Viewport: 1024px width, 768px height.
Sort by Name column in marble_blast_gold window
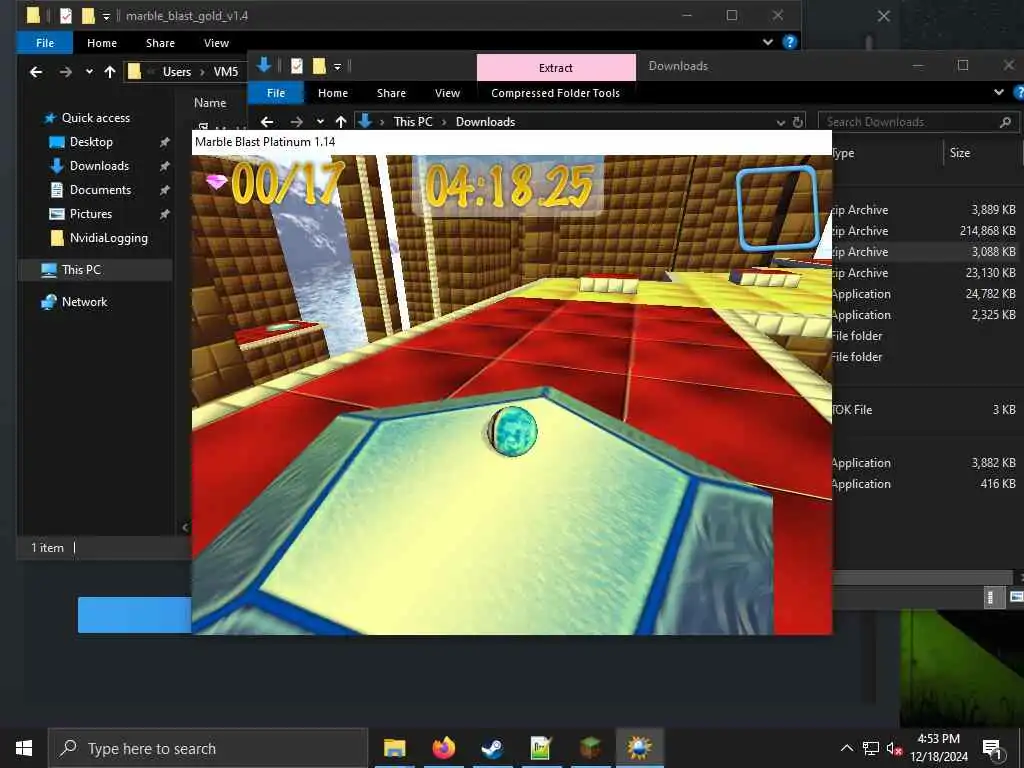point(210,103)
